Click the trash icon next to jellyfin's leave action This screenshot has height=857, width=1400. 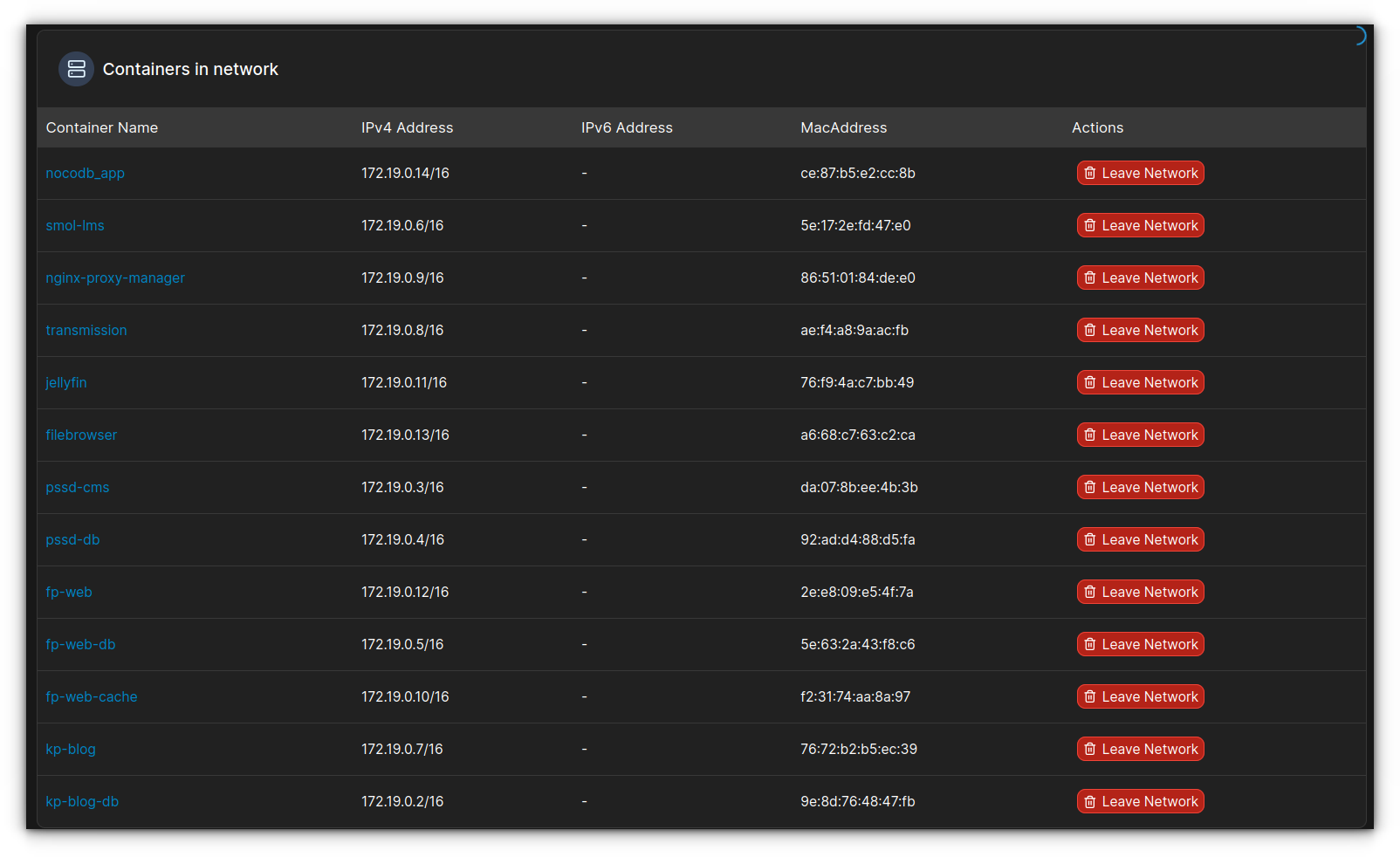(1090, 382)
